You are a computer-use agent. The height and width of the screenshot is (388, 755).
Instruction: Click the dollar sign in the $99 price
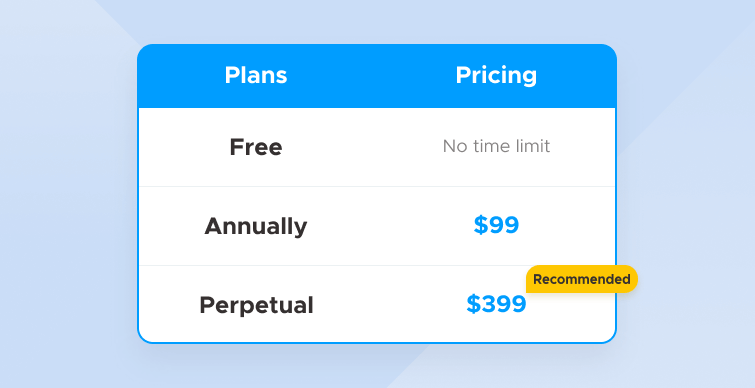pos(481,225)
